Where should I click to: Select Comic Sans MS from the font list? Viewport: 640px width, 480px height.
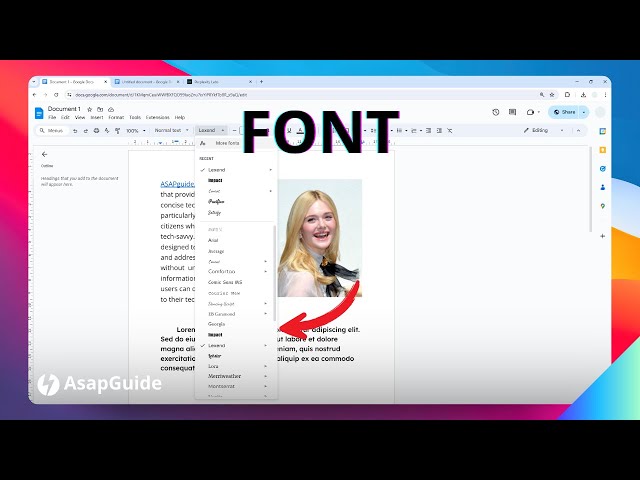coord(225,282)
